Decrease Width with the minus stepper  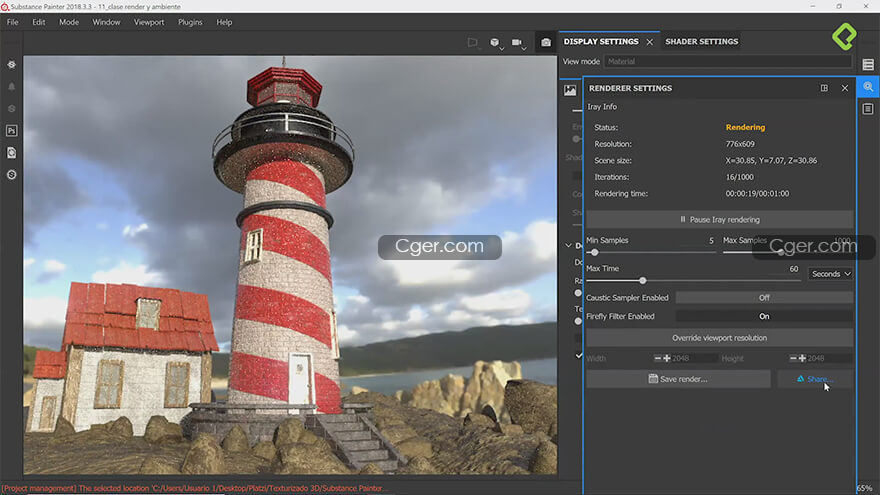tap(658, 358)
